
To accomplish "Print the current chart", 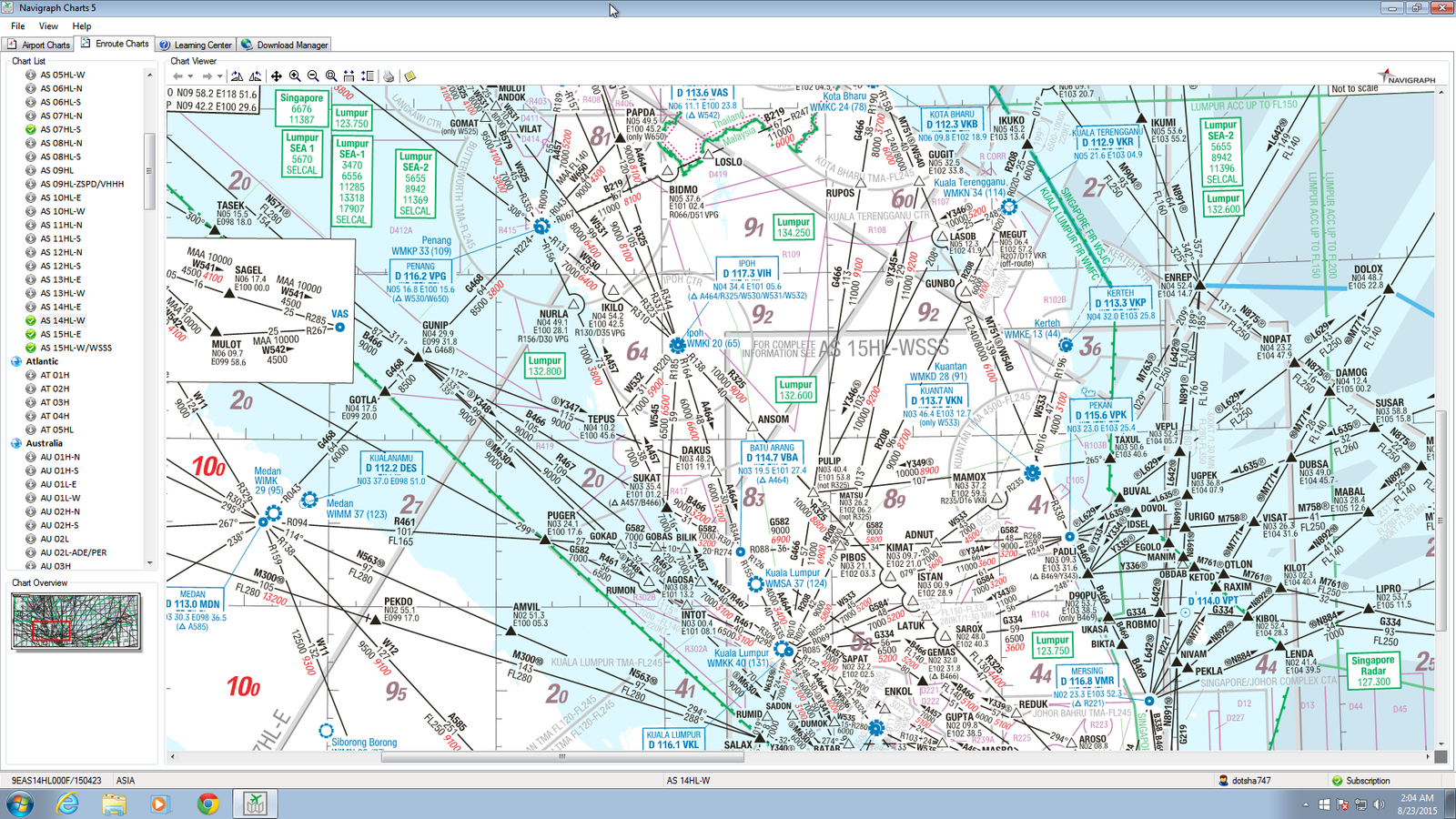I will pos(389,76).
